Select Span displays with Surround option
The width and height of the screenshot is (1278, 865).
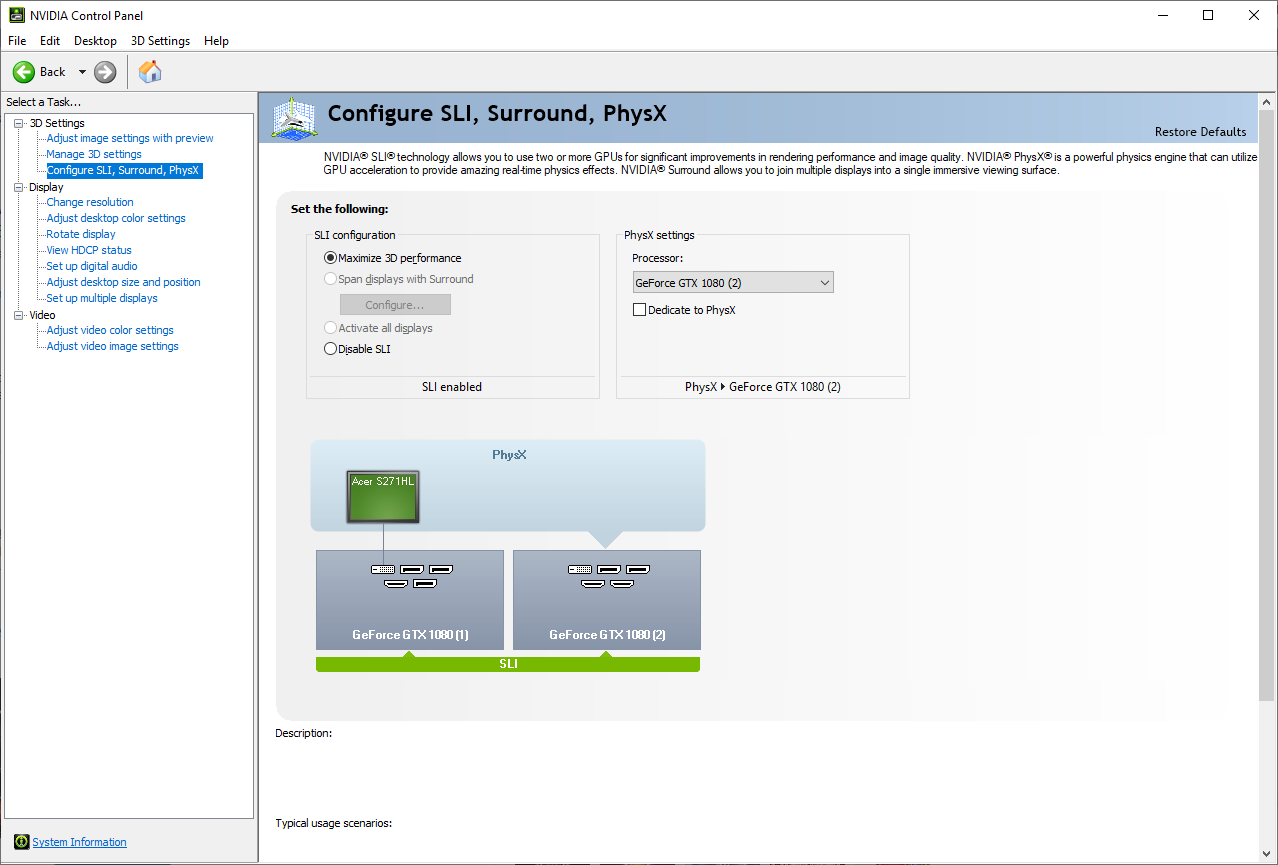[331, 279]
